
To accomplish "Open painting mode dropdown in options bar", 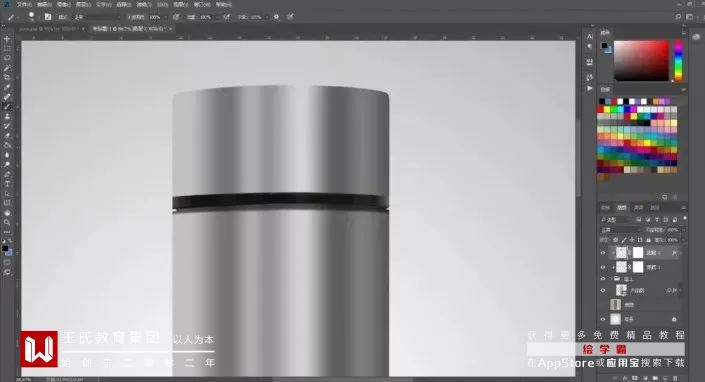I will pyautogui.click(x=97, y=17).
